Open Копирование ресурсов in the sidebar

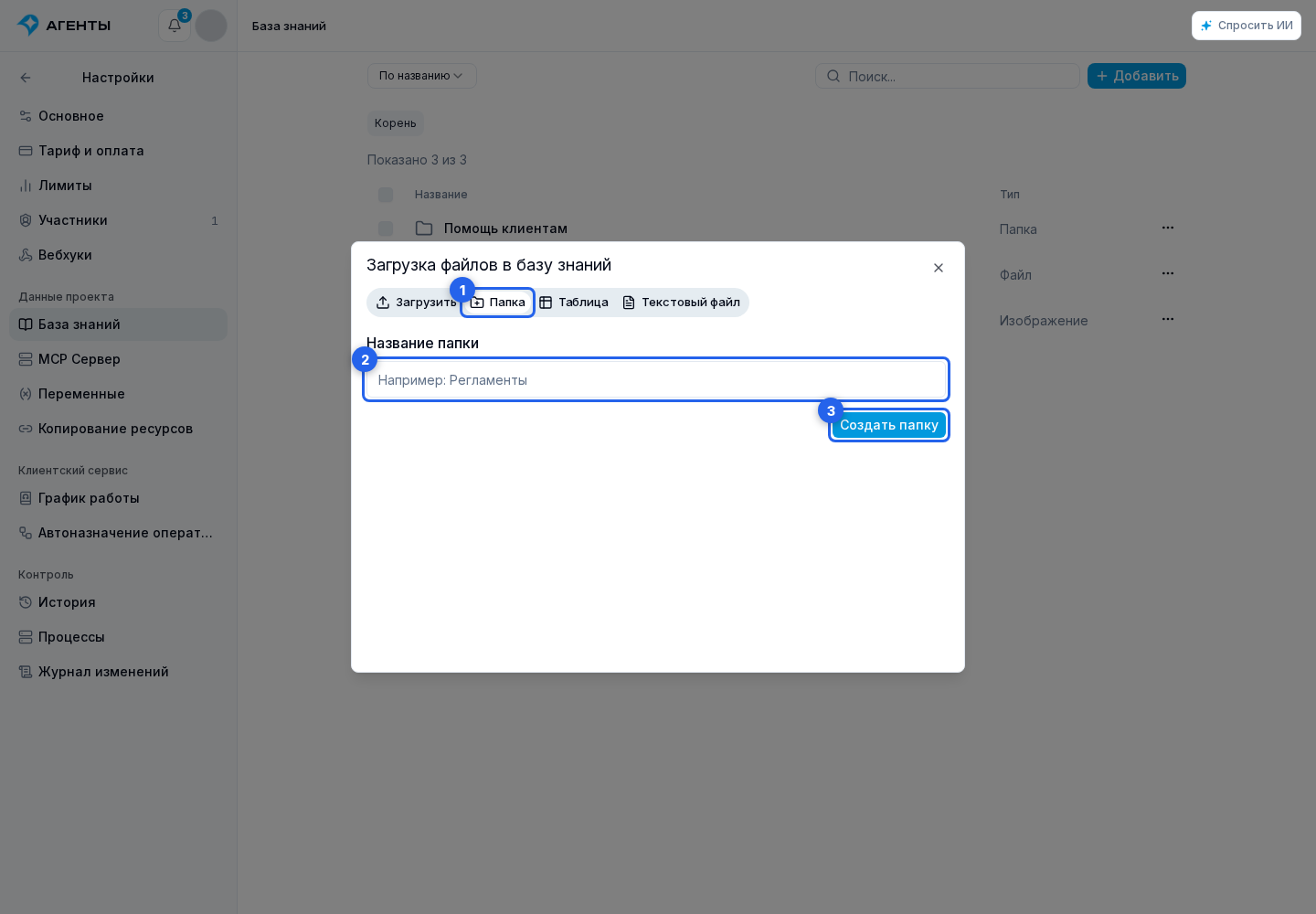coord(119,429)
